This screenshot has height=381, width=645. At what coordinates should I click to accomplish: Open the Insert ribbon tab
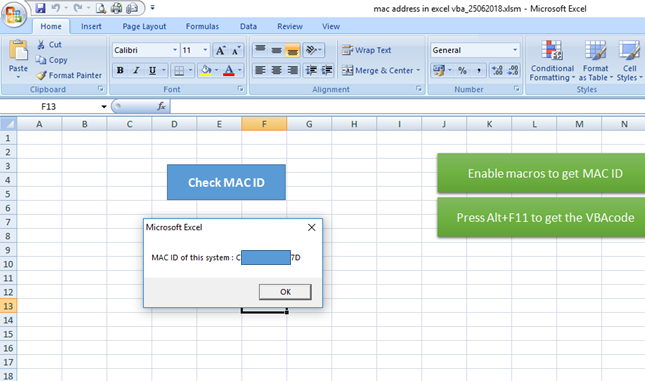click(x=91, y=26)
